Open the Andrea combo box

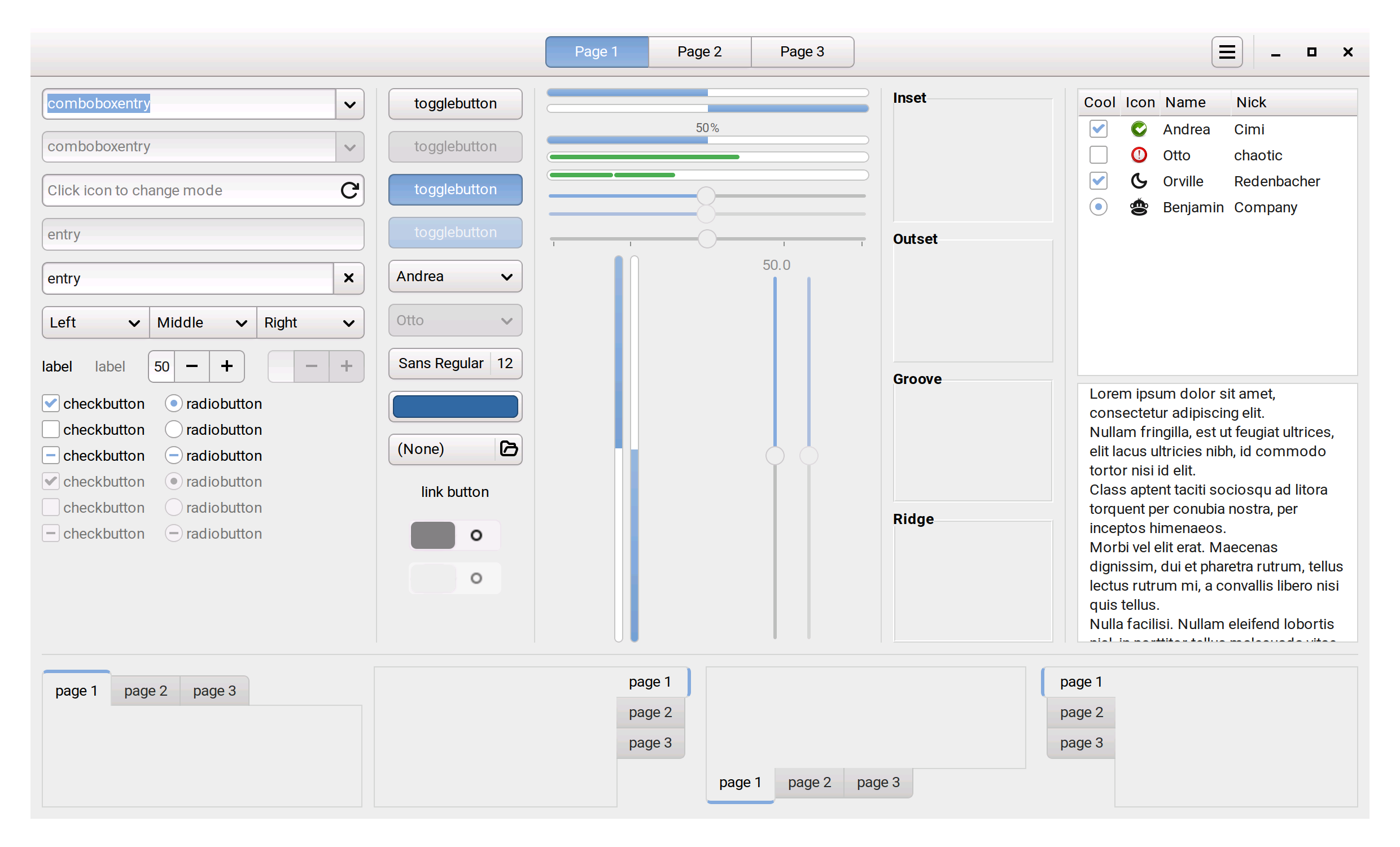(x=454, y=276)
